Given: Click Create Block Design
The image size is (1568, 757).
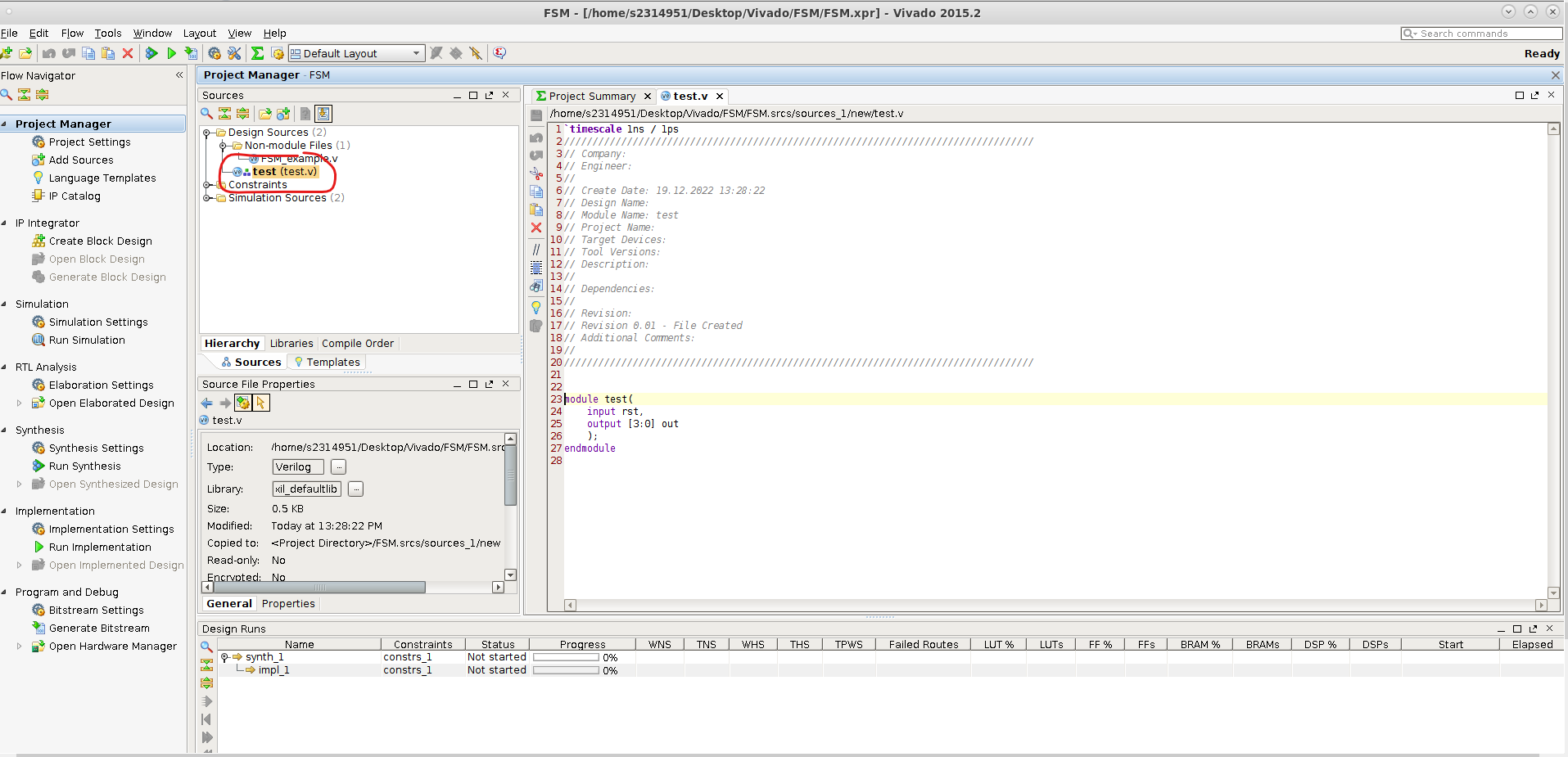Looking at the screenshot, I should coord(100,241).
